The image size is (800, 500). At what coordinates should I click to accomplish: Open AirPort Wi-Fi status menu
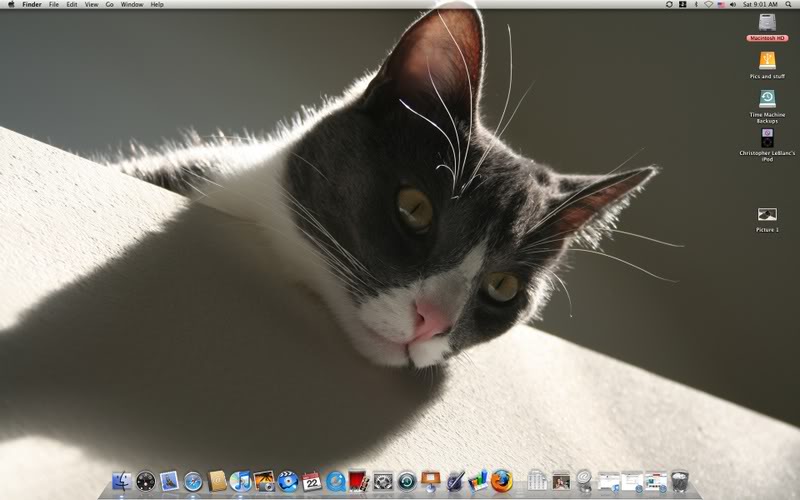tap(709, 4)
